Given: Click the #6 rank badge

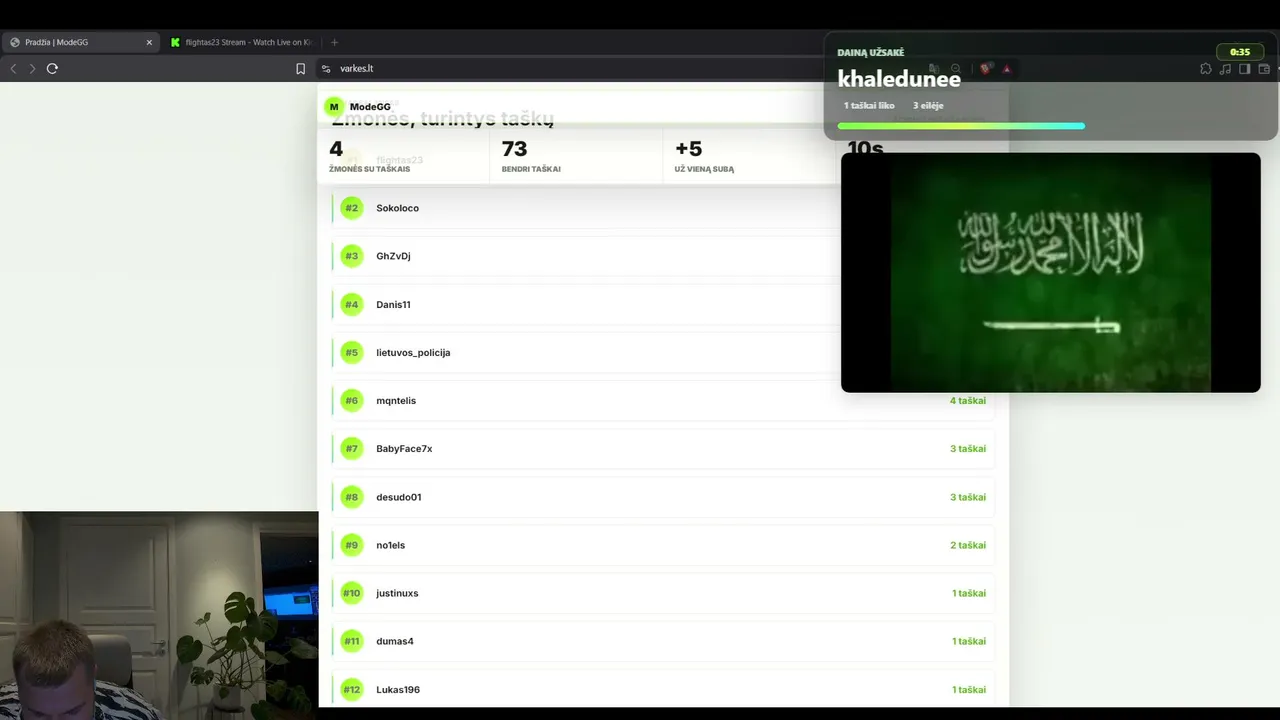Looking at the screenshot, I should click(351, 400).
